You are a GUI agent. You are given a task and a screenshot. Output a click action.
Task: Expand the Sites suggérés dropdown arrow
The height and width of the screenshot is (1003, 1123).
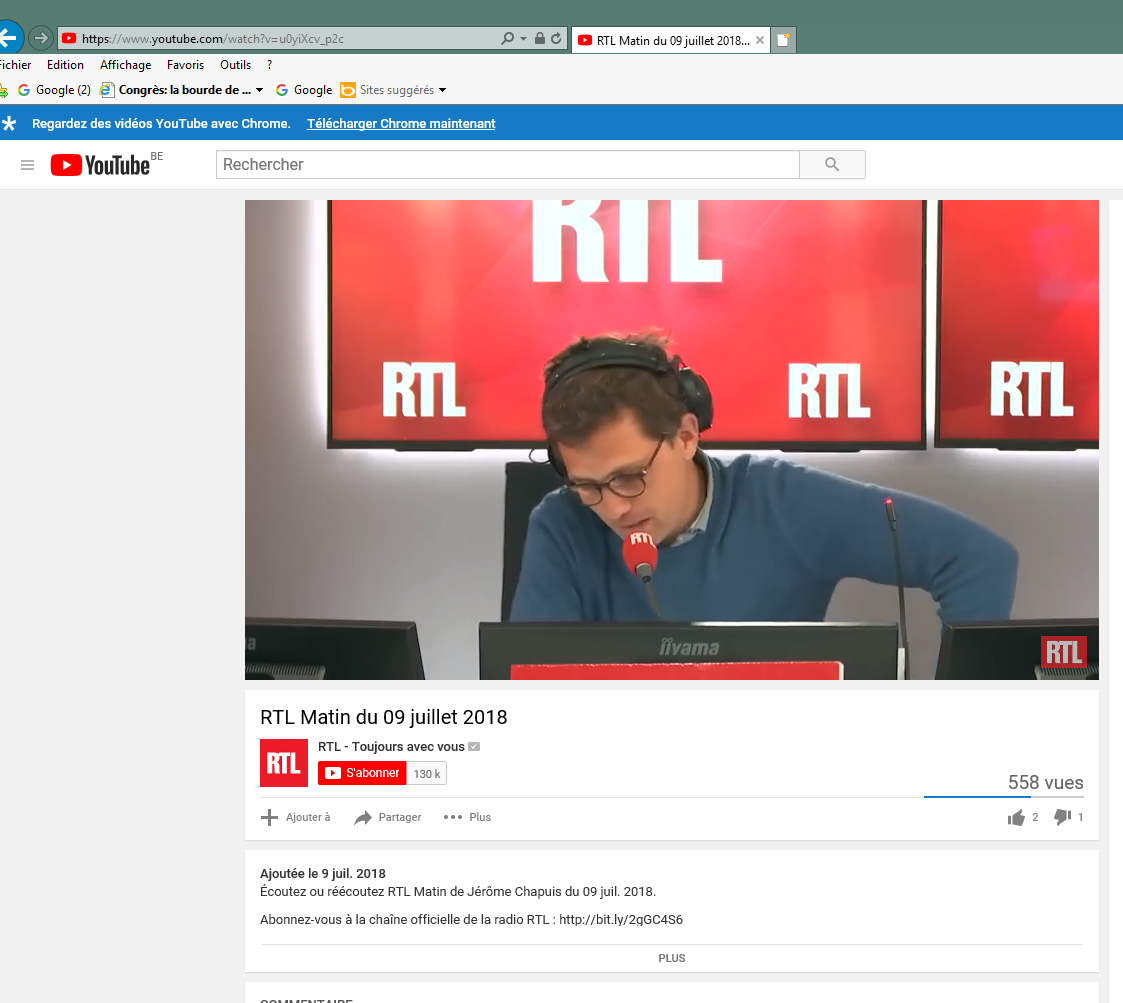pyautogui.click(x=443, y=90)
